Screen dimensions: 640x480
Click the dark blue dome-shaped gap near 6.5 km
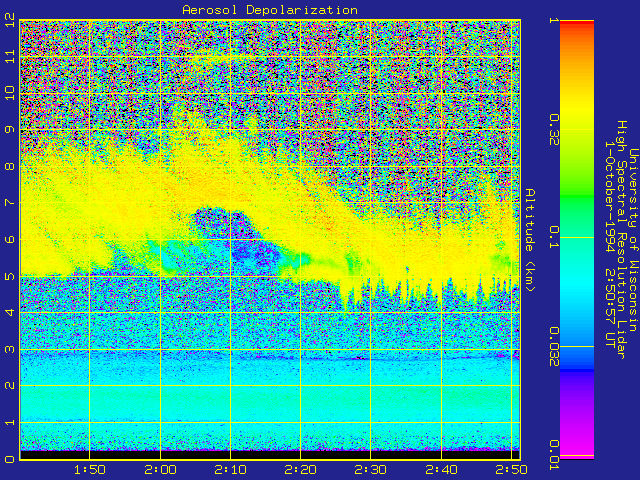pos(222,222)
